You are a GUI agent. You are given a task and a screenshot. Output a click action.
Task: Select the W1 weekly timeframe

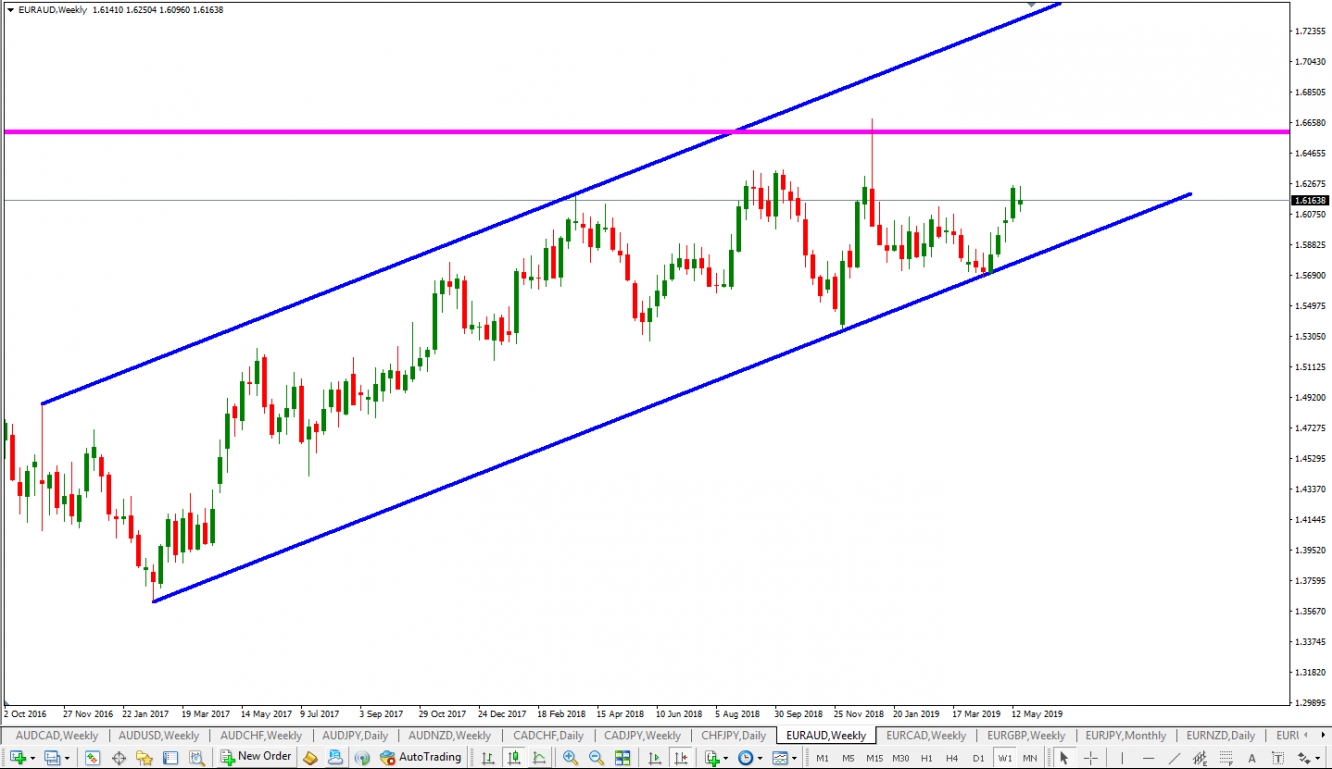(1004, 758)
